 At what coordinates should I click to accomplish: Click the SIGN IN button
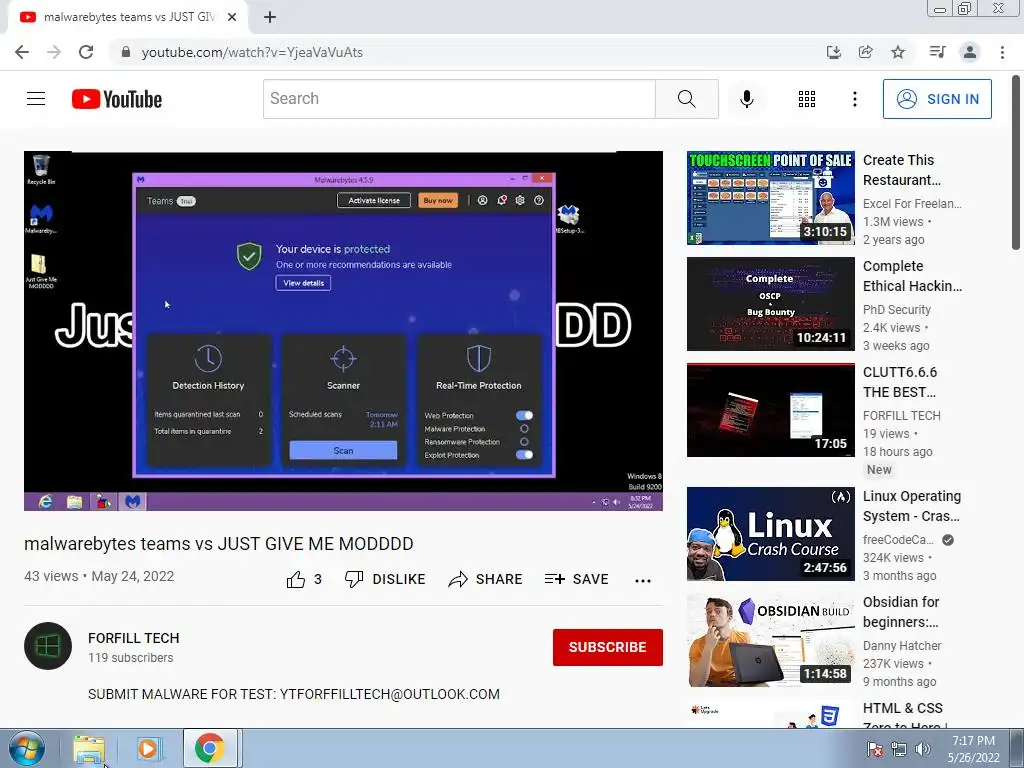point(937,99)
